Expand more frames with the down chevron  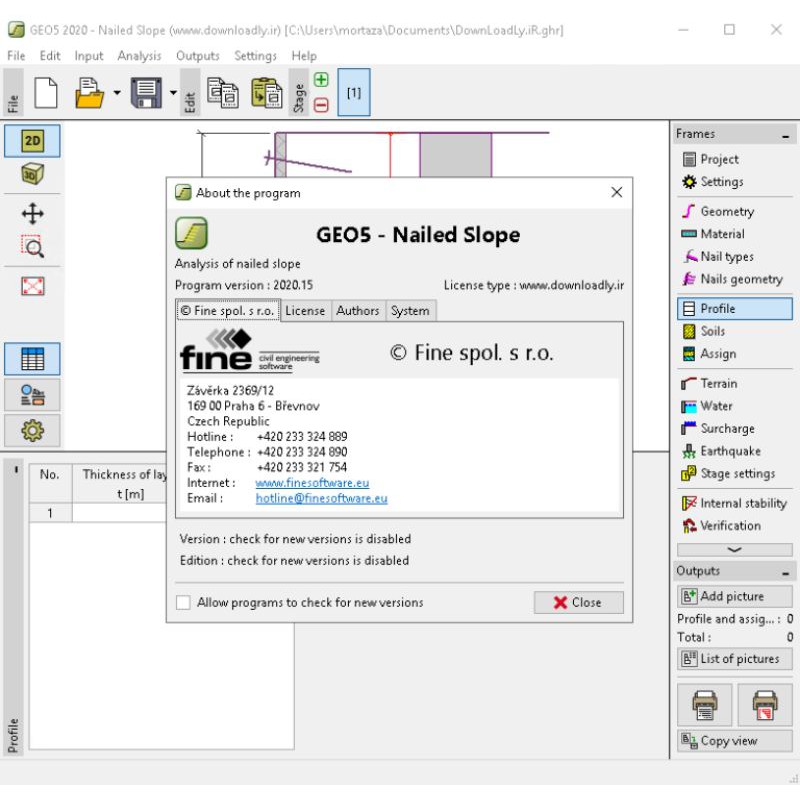(735, 550)
